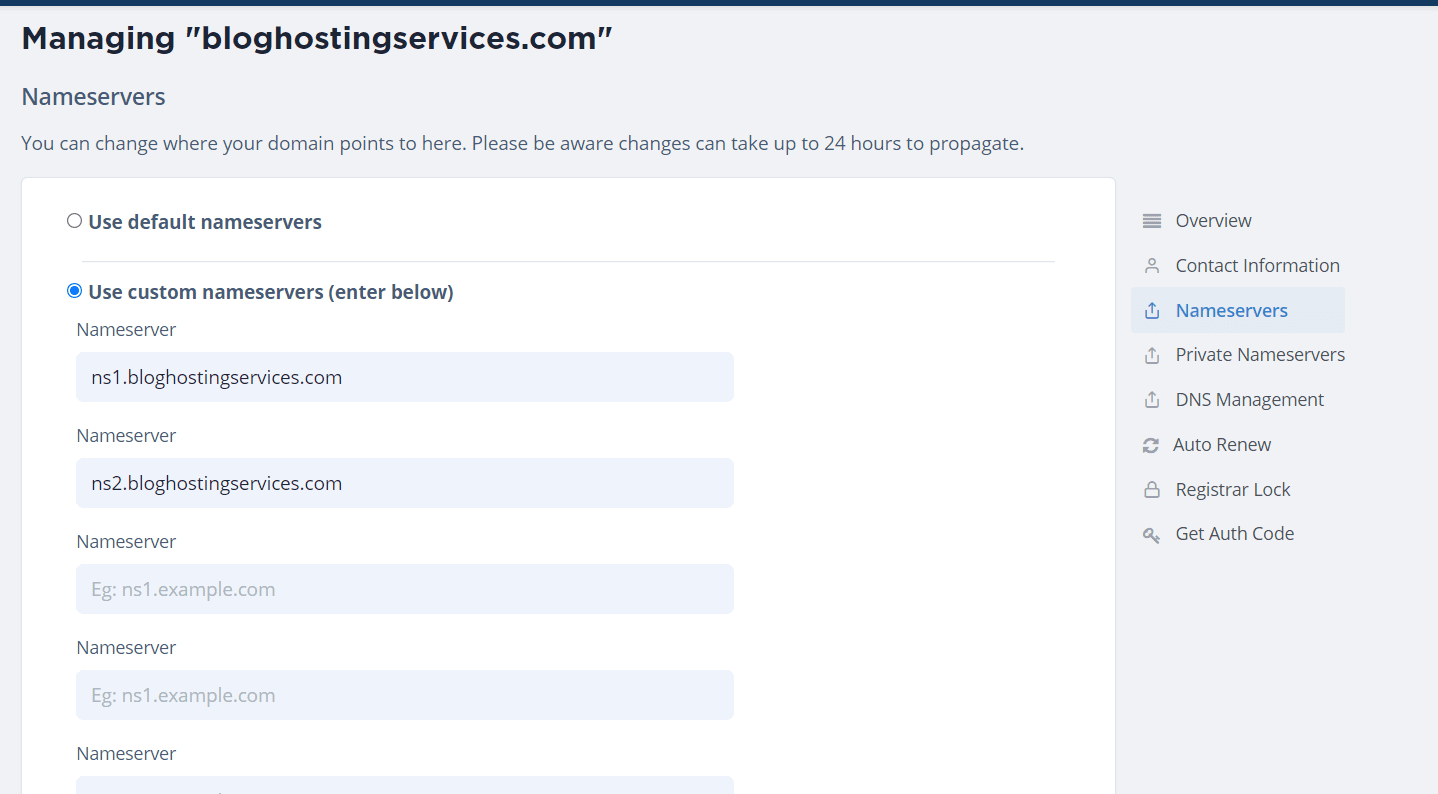Image resolution: width=1438 pixels, height=794 pixels.
Task: Click the DNS Management icon
Action: pos(1150,398)
